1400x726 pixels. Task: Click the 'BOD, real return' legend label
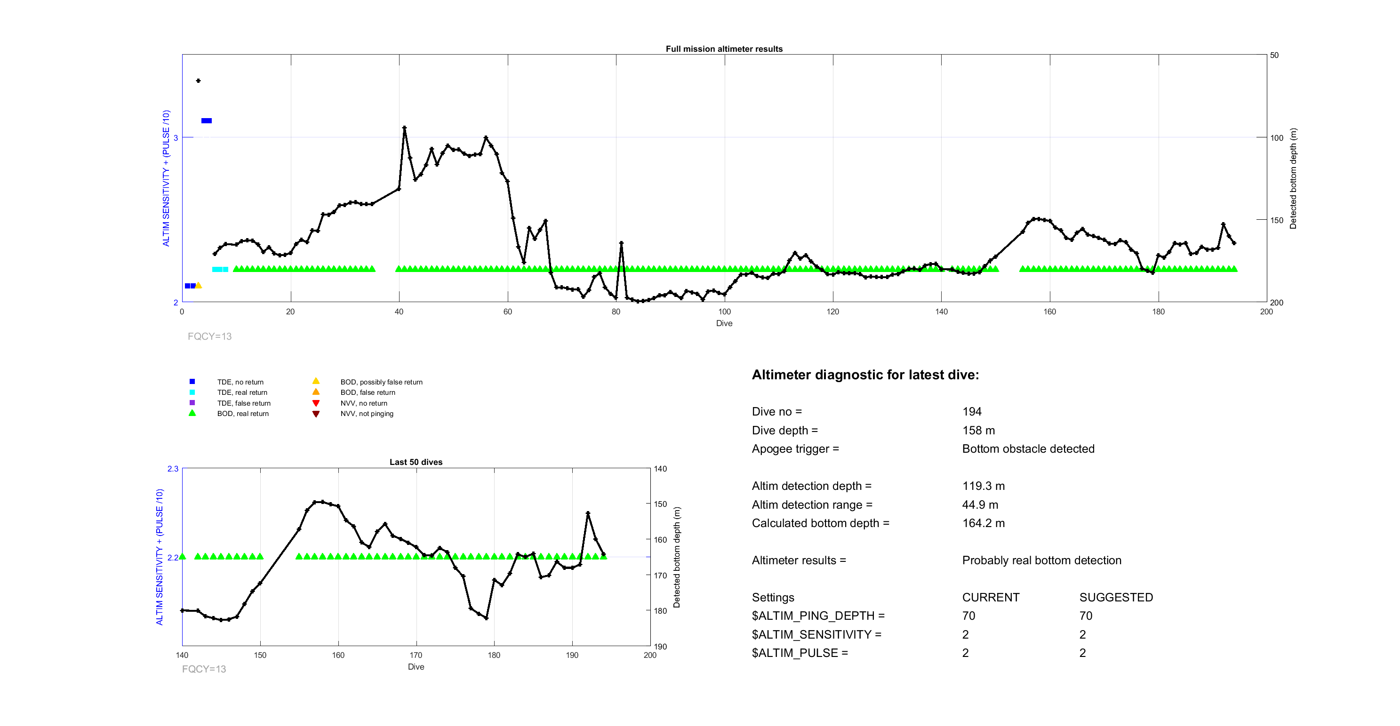pyautogui.click(x=243, y=414)
